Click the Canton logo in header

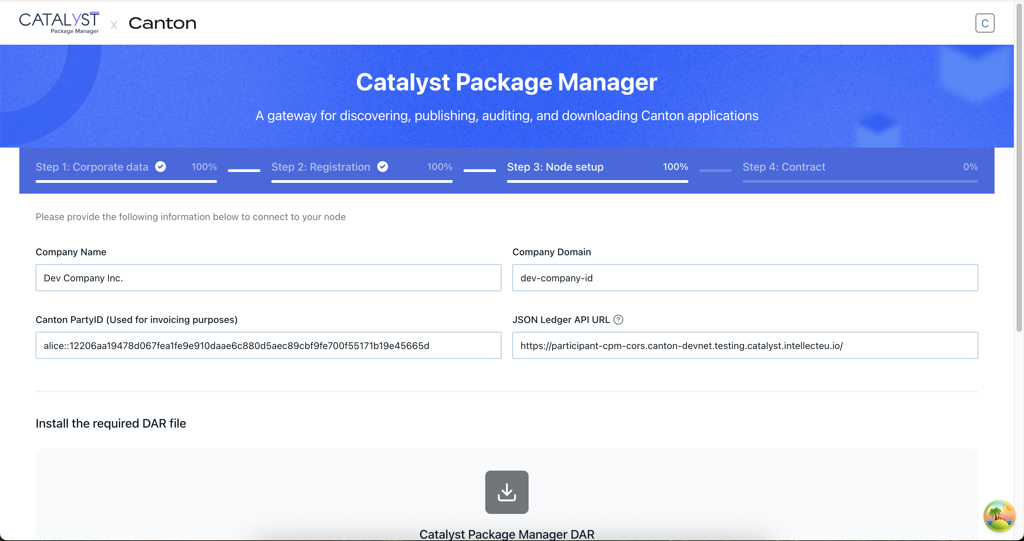[162, 23]
